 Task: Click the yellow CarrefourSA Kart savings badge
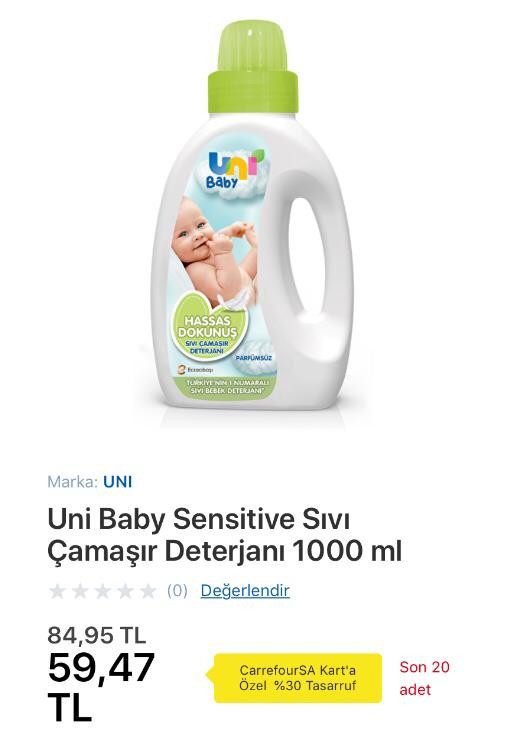[x=295, y=677]
